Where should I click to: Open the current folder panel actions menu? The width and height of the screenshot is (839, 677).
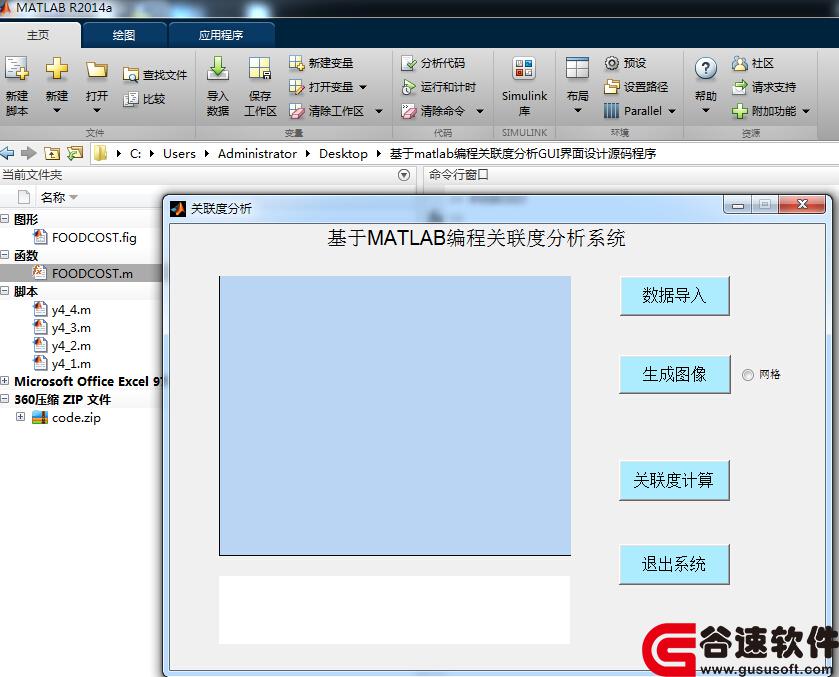pyautogui.click(x=404, y=175)
